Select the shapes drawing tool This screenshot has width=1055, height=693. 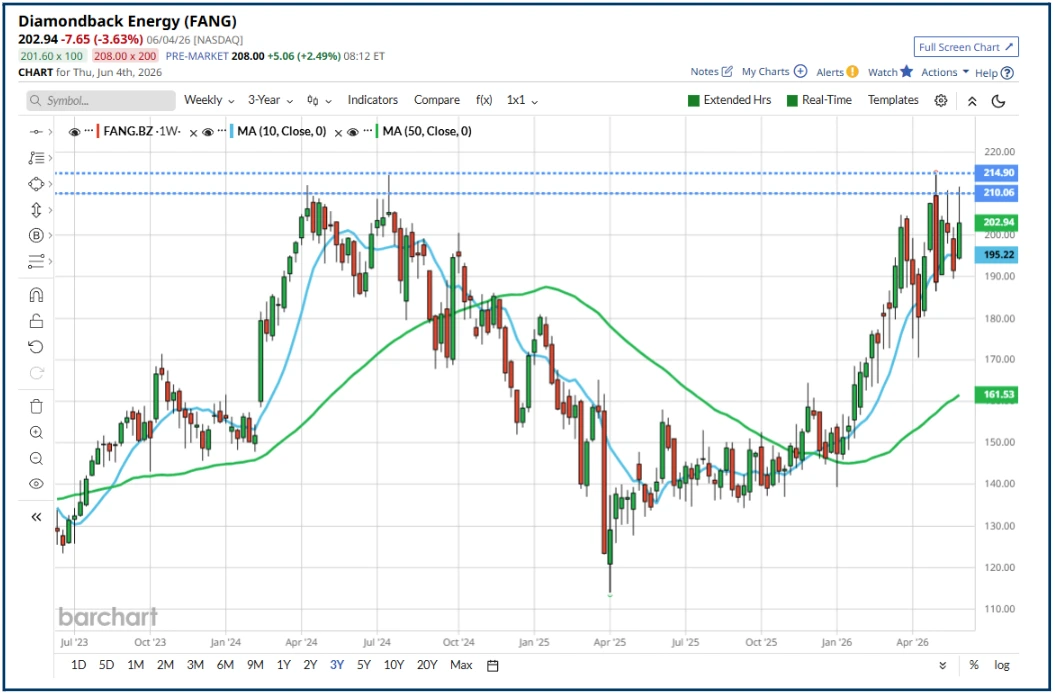[36, 184]
